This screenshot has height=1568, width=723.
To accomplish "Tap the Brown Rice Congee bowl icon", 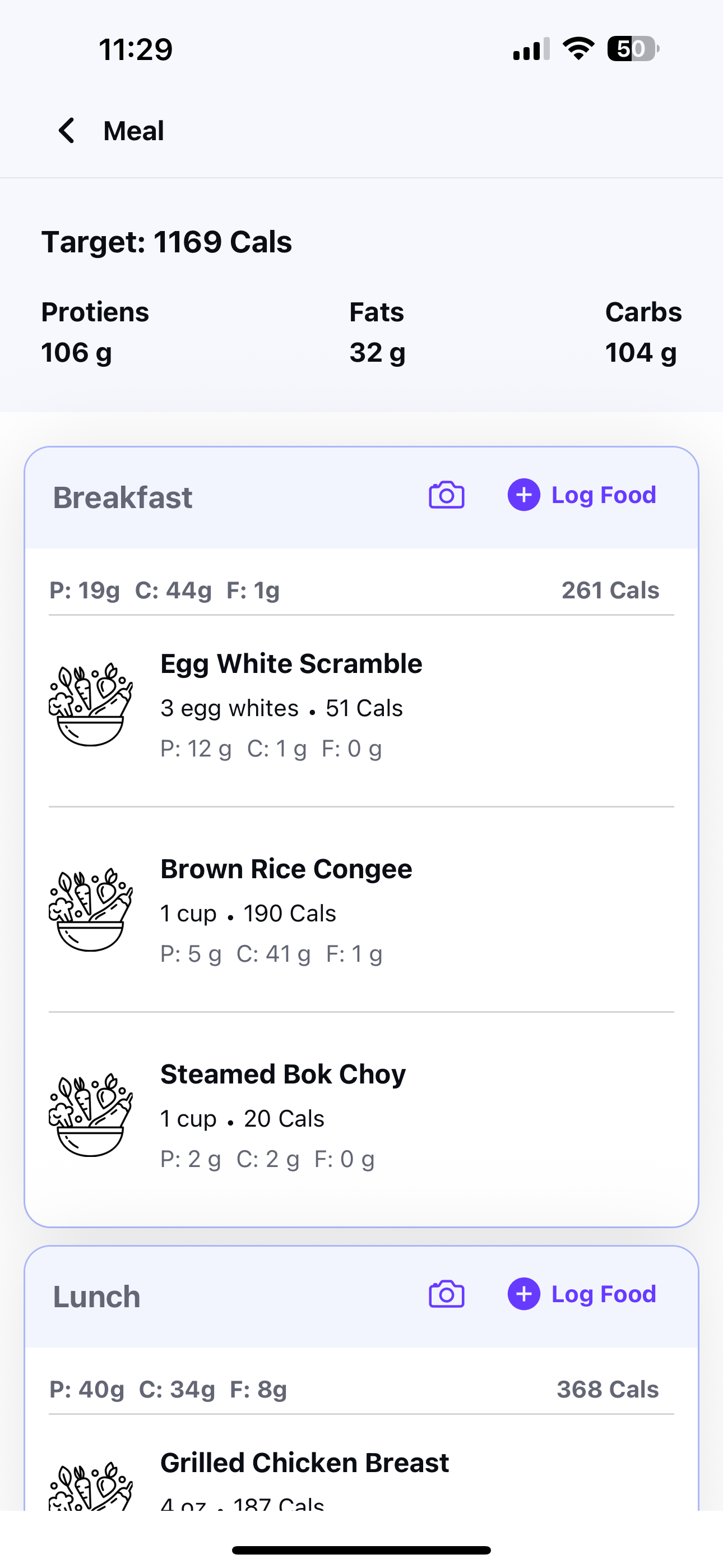I will [91, 910].
